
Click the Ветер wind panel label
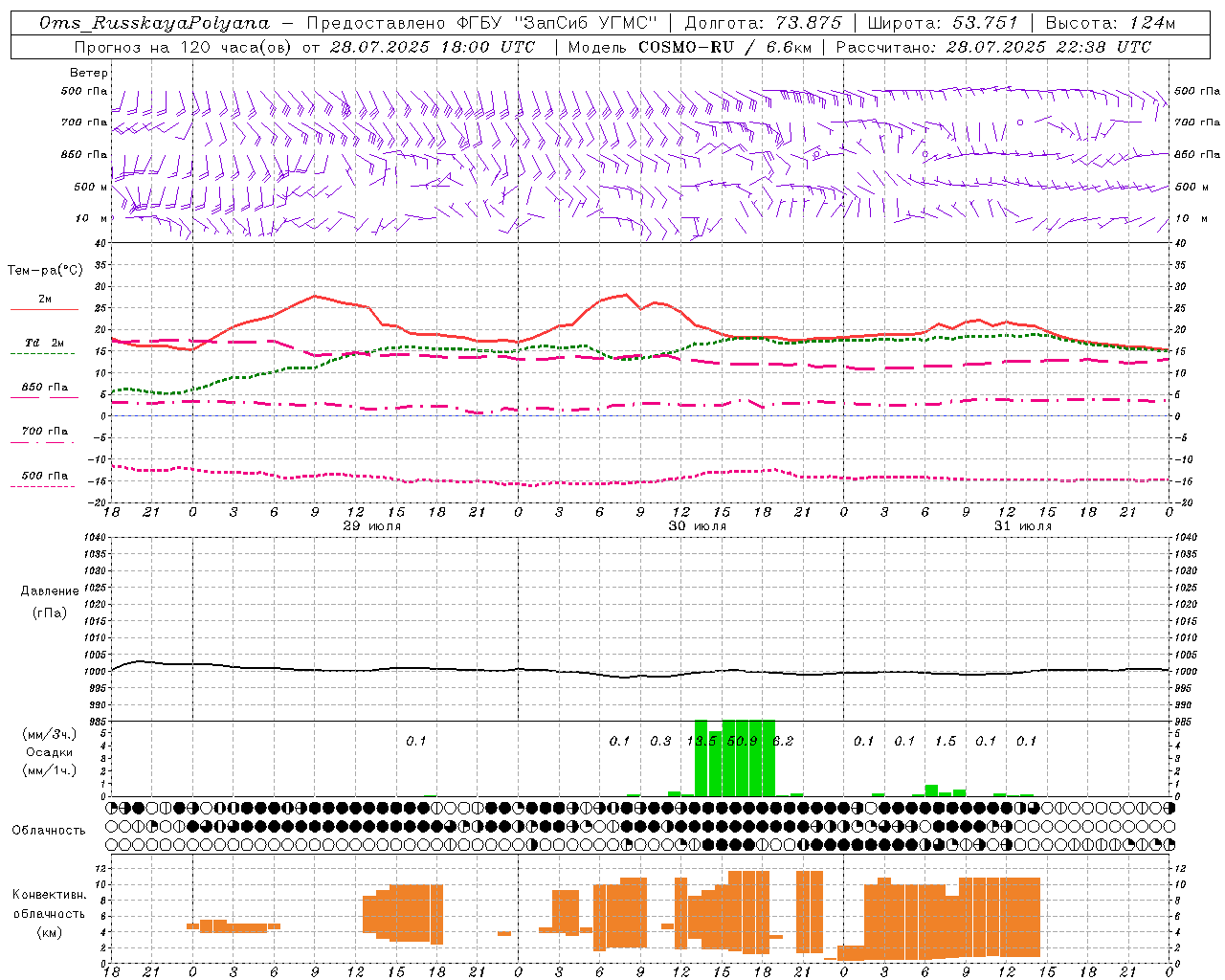pyautogui.click(x=89, y=73)
